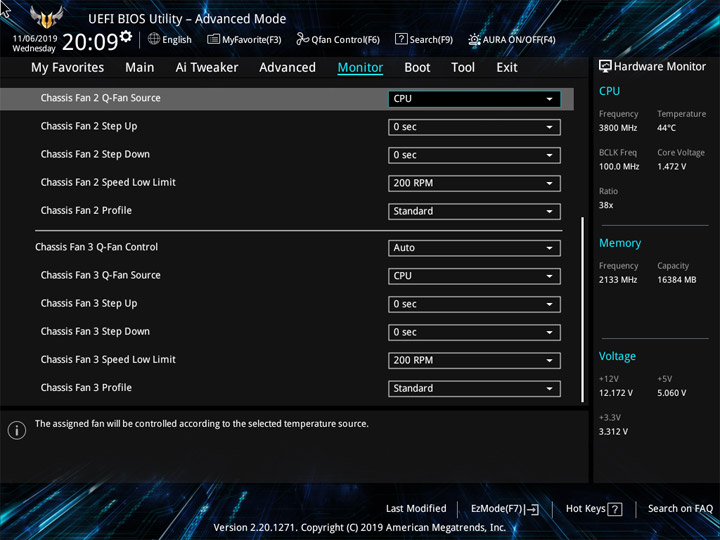Open Qfan Control(F6) fan icon
Viewport: 720px width, 540px height.
point(302,39)
